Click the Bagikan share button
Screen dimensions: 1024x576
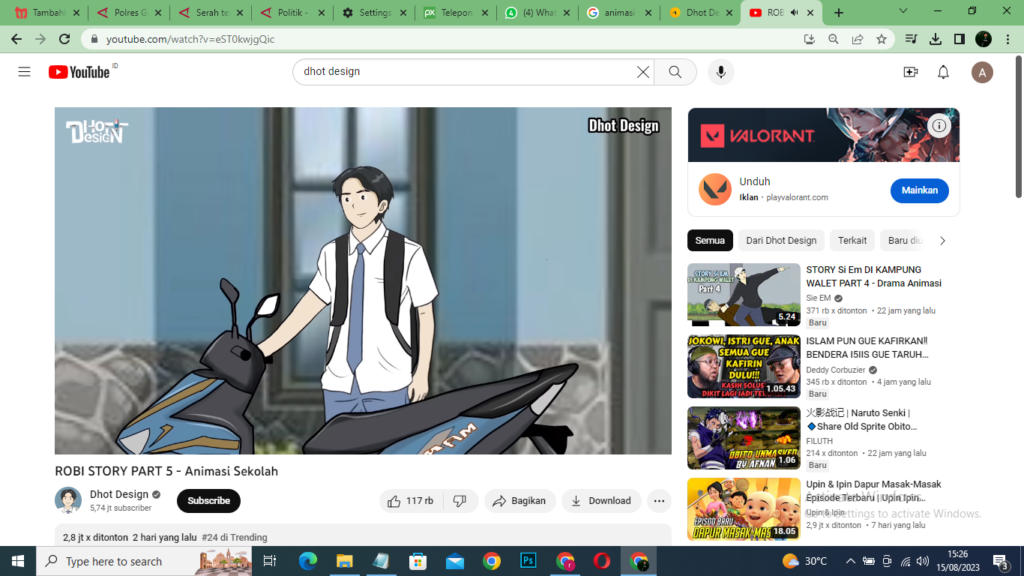click(520, 501)
